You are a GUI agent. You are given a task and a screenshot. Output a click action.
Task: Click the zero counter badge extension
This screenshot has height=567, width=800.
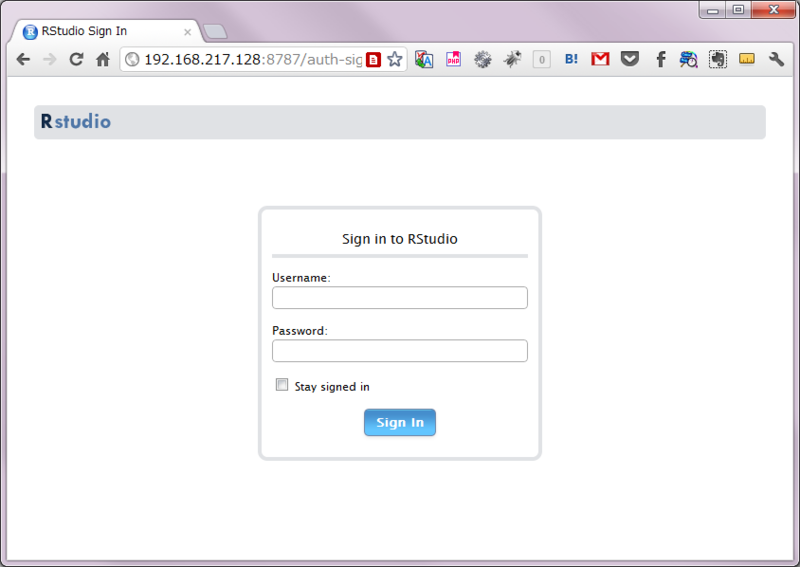(x=541, y=60)
